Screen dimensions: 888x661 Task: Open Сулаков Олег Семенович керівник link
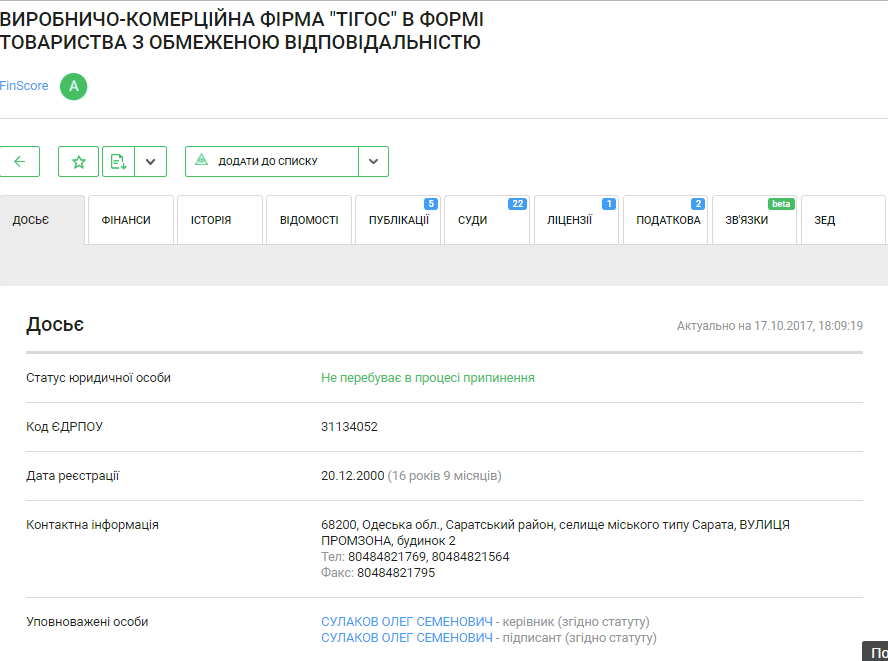tap(408, 622)
